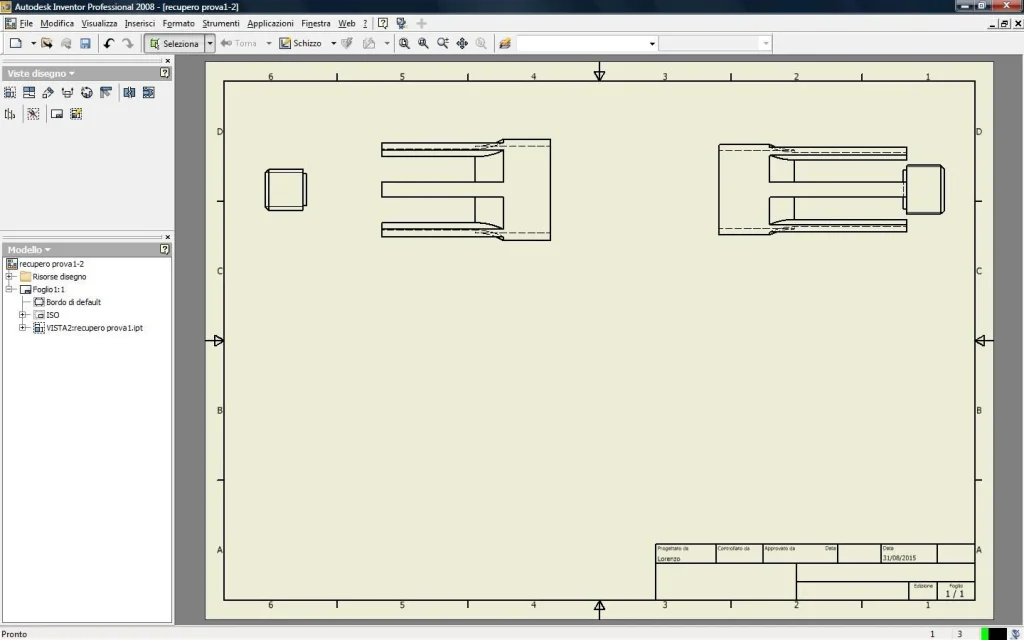
Task: Collapse the Foglio1:1 tree node
Action: coord(9,289)
